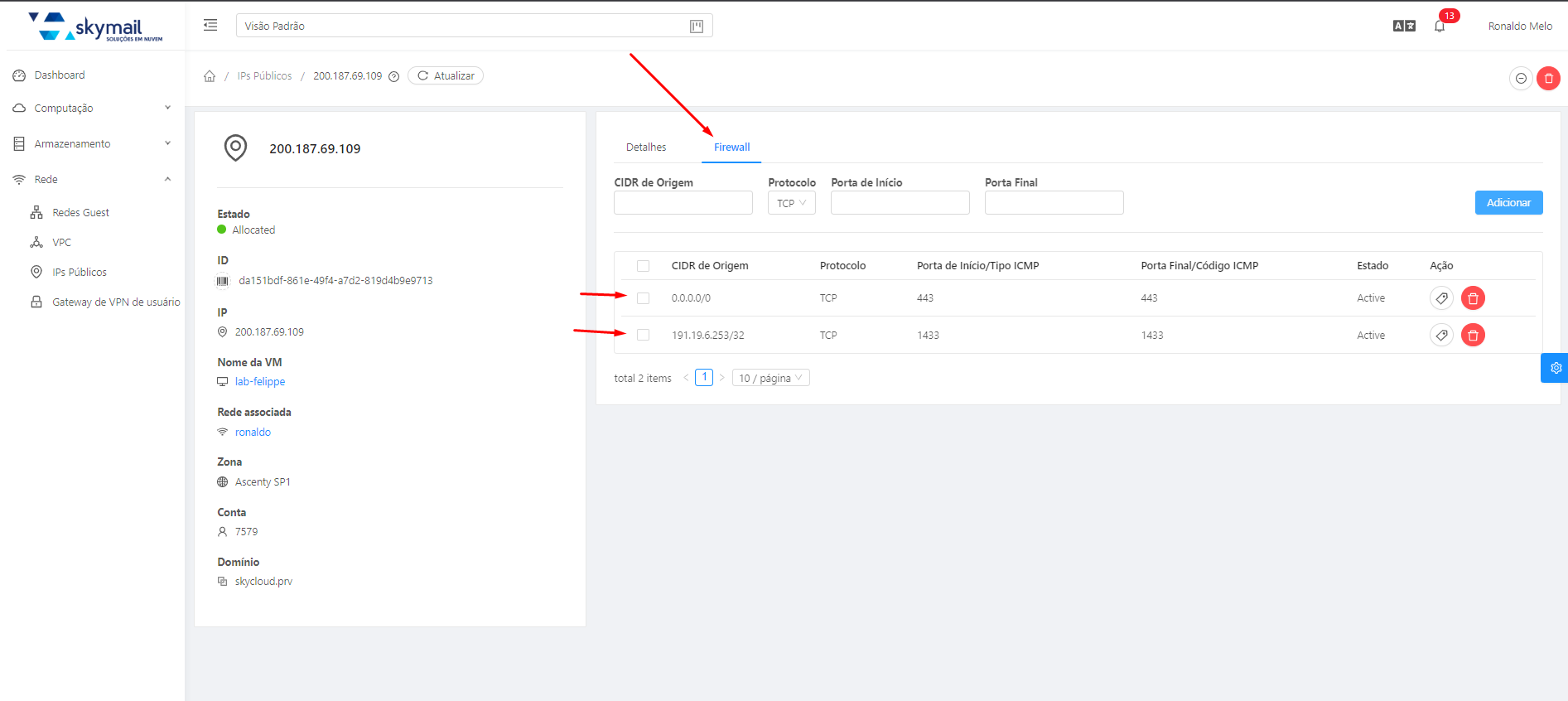Select the checkbox for the 0.0.0.0/0 rule

[x=643, y=298]
